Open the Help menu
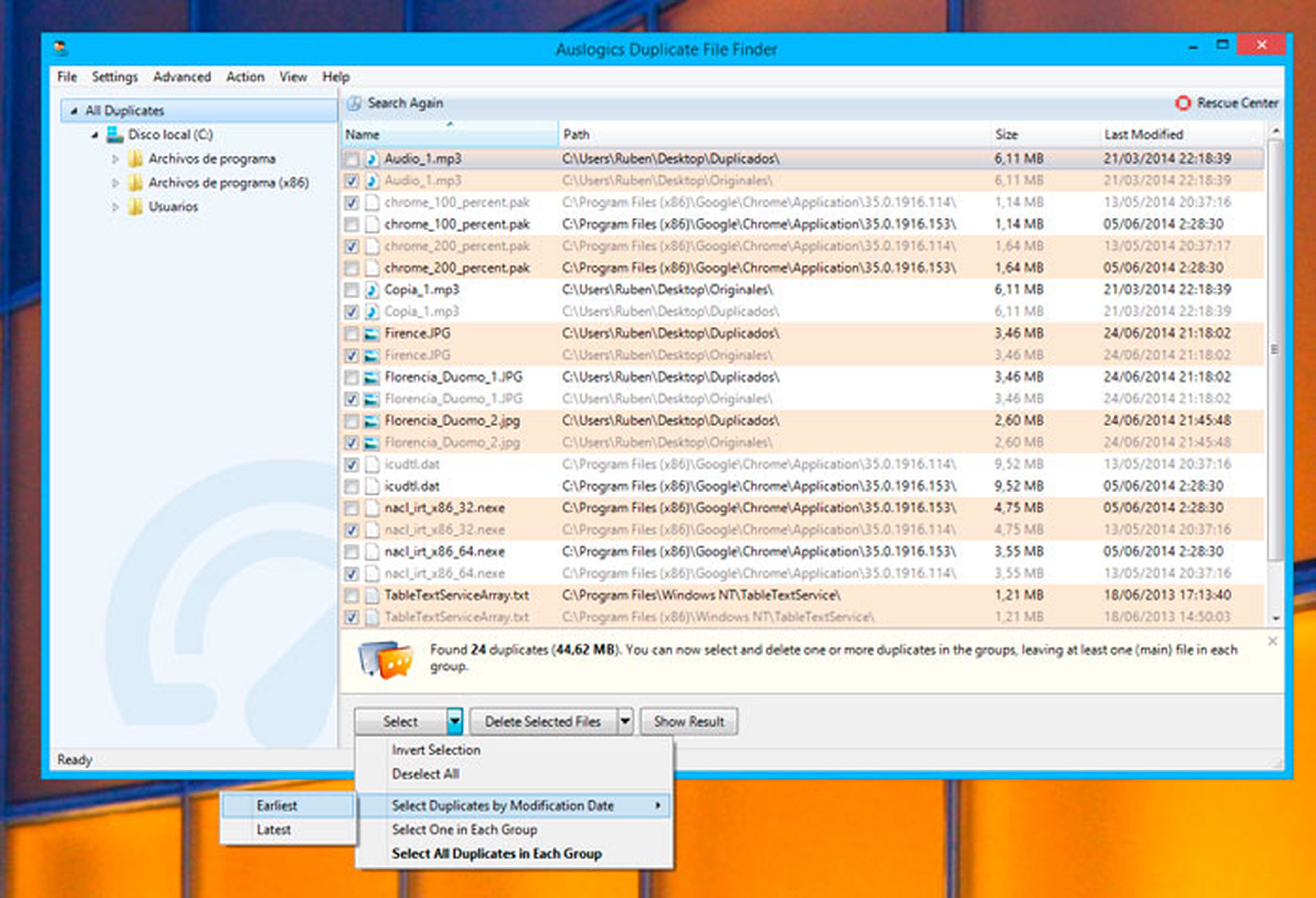Viewport: 1316px width, 898px height. click(x=336, y=76)
